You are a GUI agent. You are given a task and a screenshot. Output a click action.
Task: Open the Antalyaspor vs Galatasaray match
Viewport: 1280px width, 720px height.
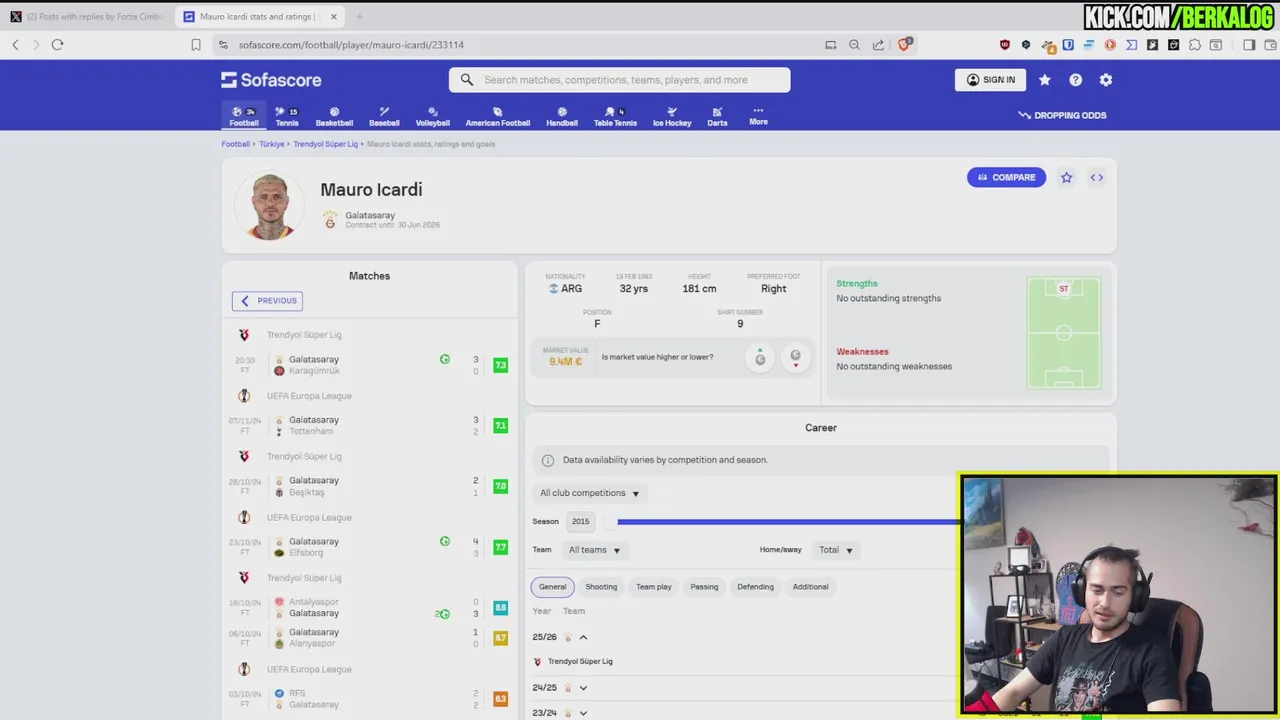(369, 608)
